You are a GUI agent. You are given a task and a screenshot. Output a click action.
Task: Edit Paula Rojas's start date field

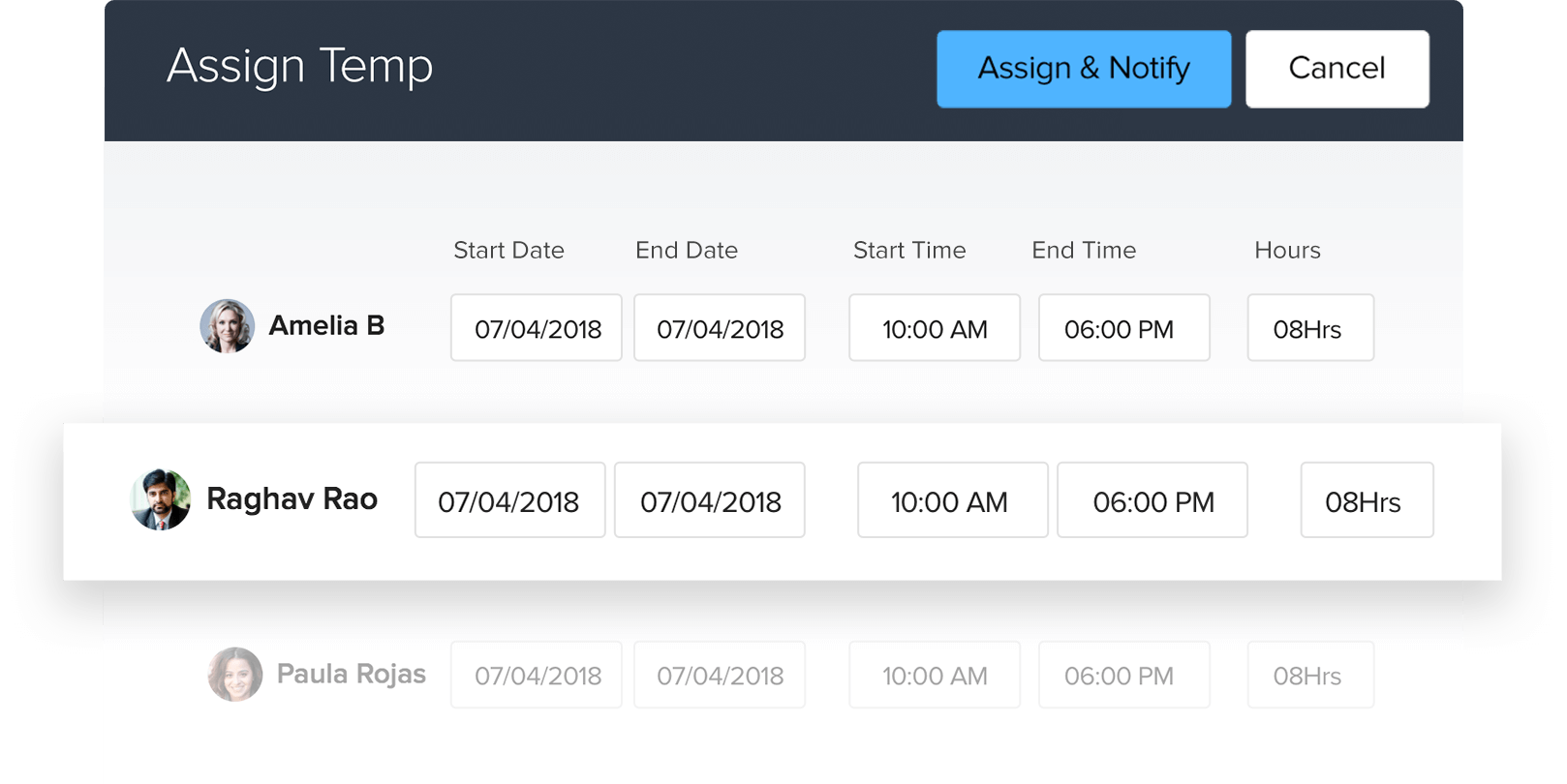point(537,675)
